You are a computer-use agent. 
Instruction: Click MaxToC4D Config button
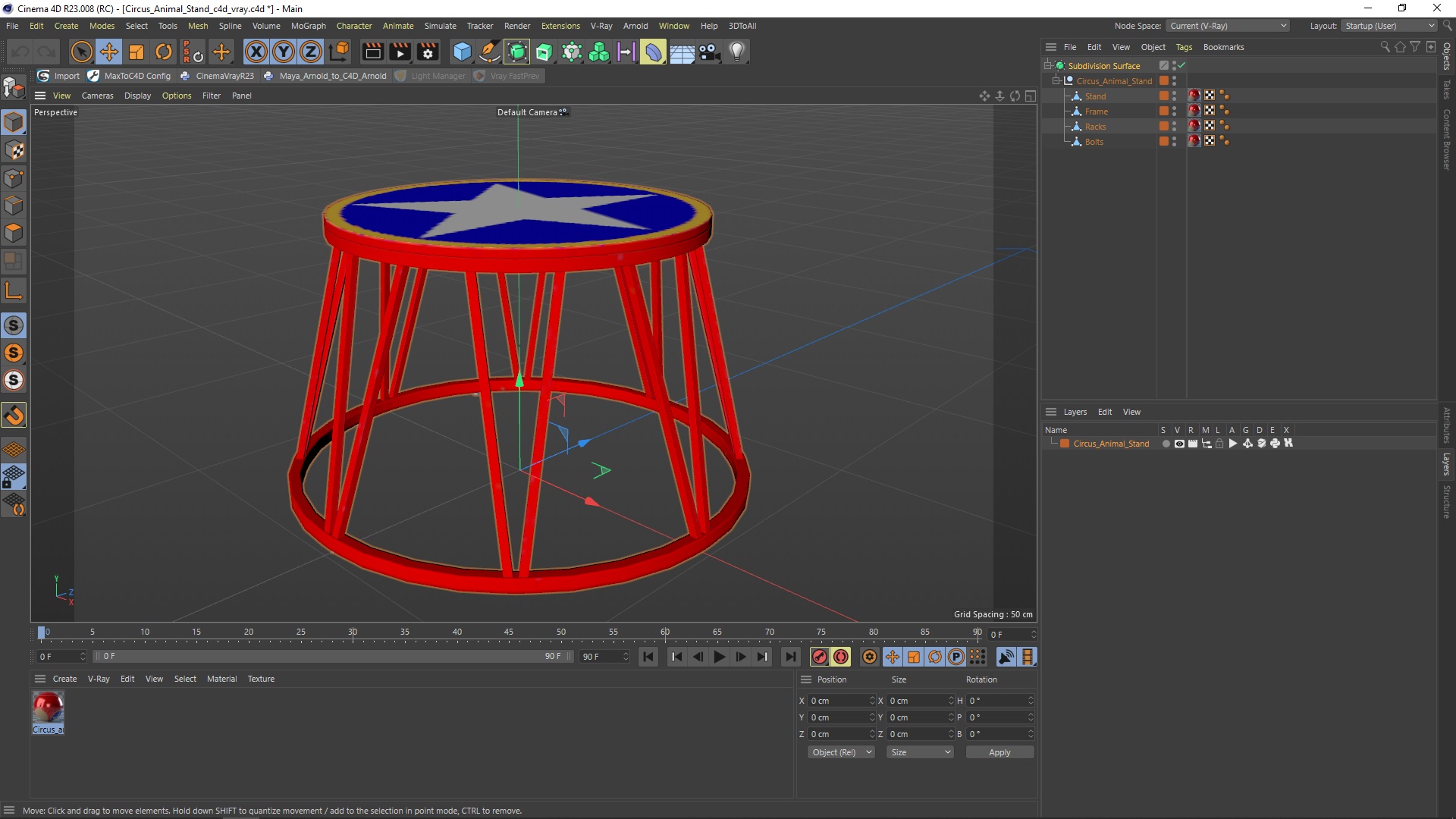[x=130, y=76]
